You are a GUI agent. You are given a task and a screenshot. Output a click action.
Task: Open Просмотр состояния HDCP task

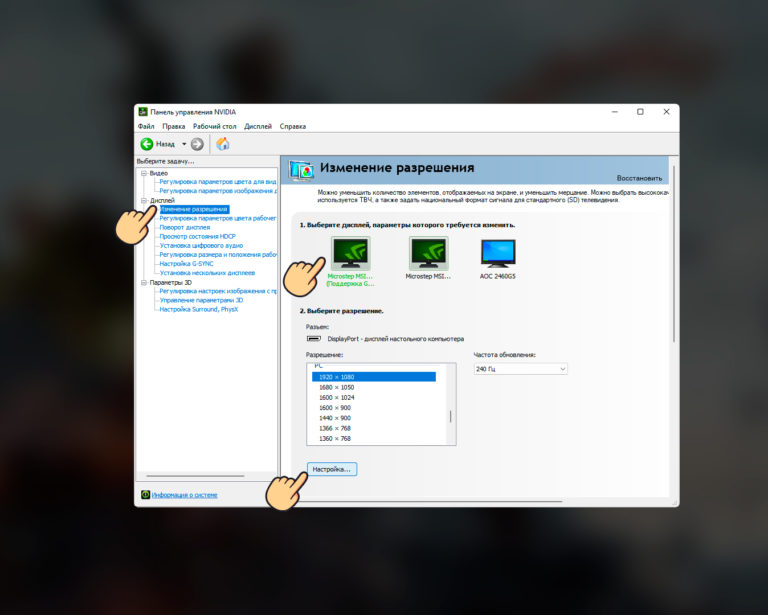[x=197, y=237]
